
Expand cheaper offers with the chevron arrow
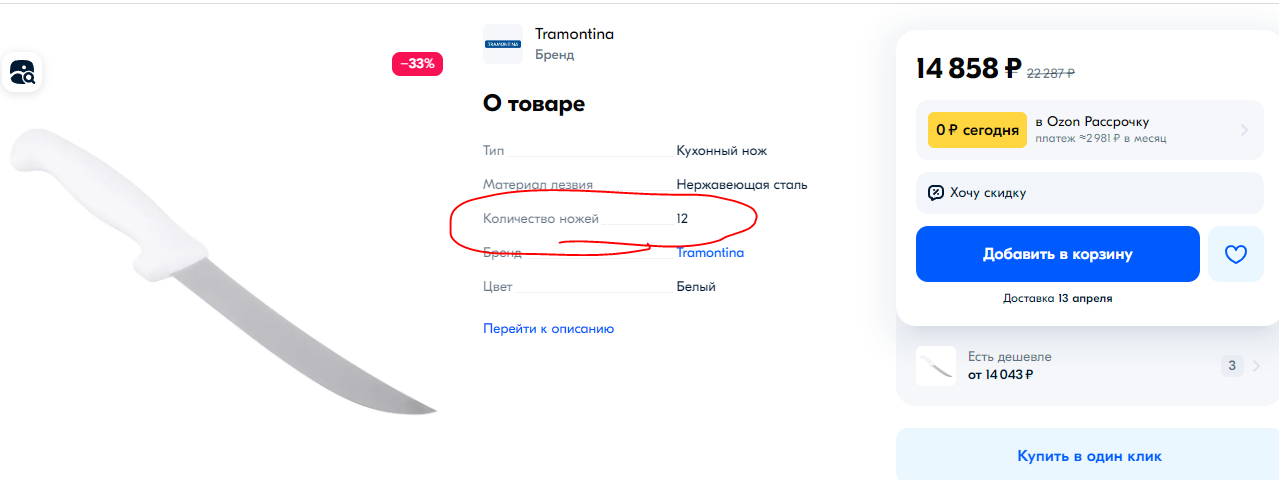(x=1256, y=366)
